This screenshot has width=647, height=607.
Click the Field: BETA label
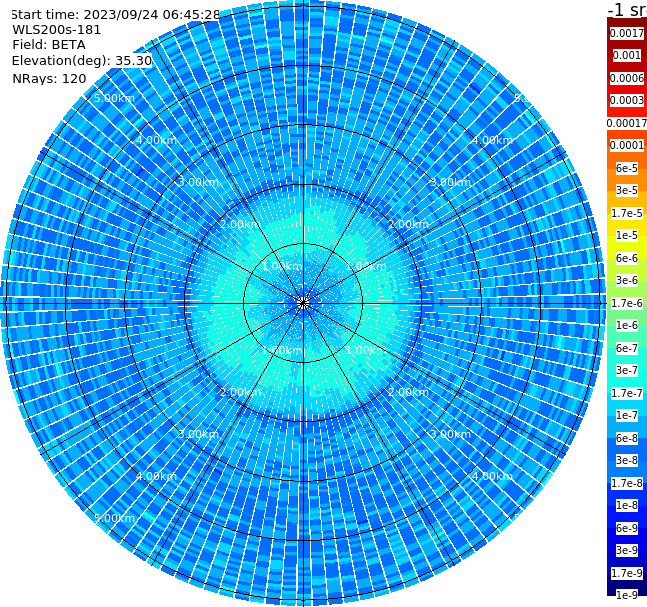pos(49,45)
